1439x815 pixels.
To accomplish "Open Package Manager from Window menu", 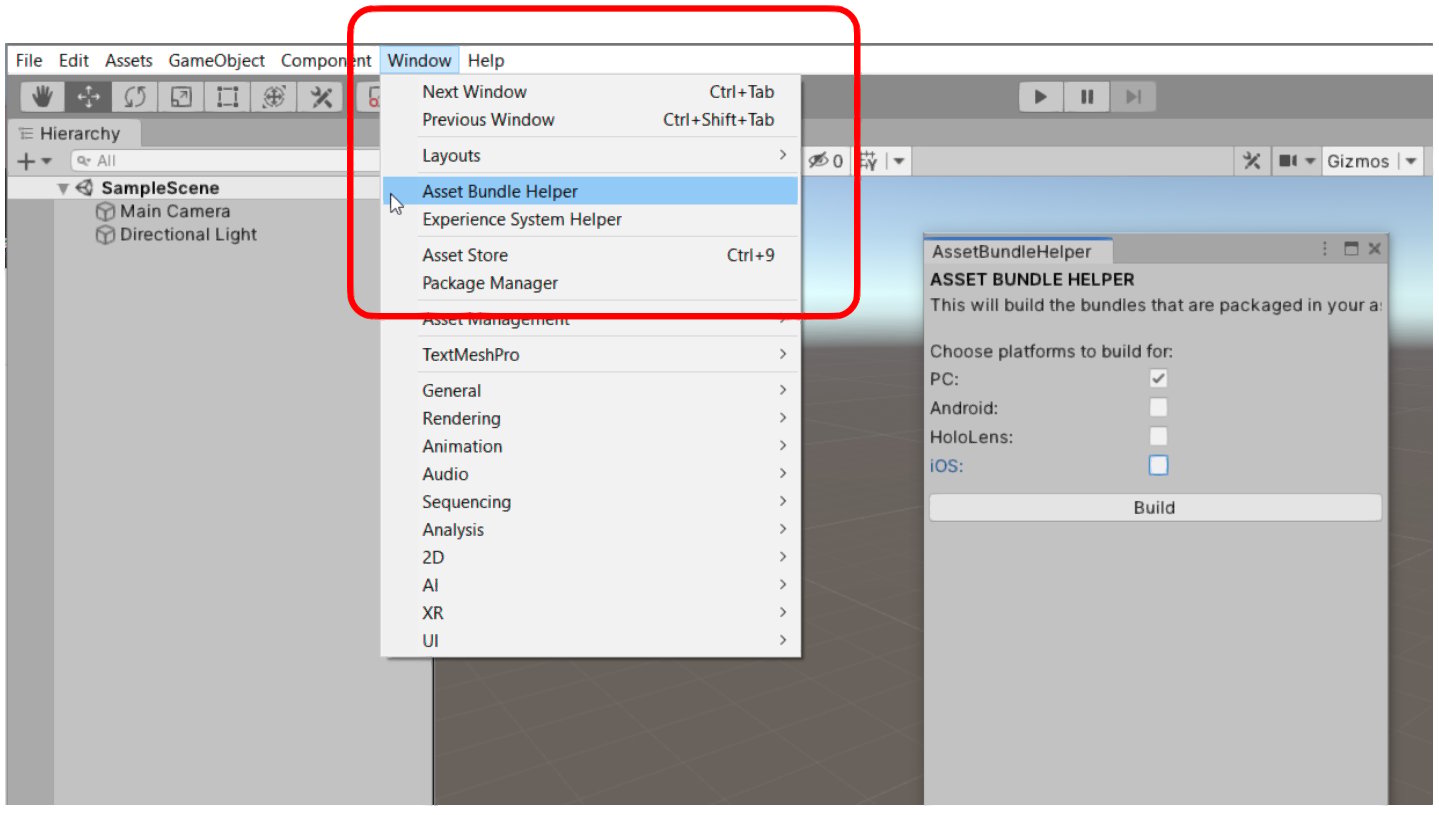I will [x=591, y=283].
